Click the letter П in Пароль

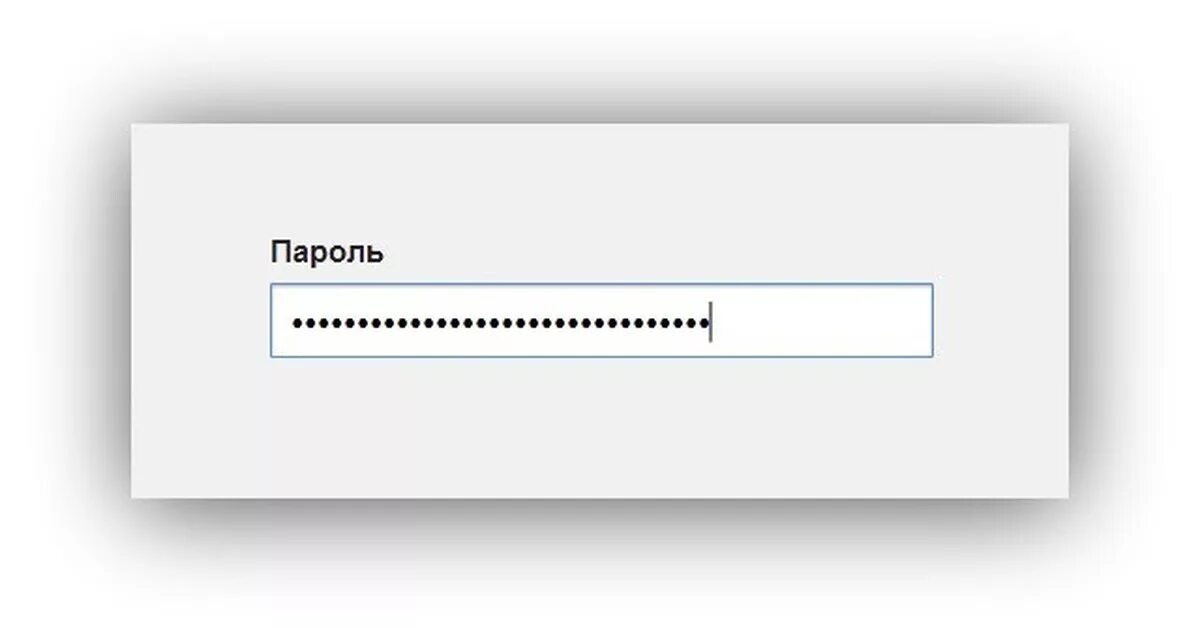click(281, 253)
